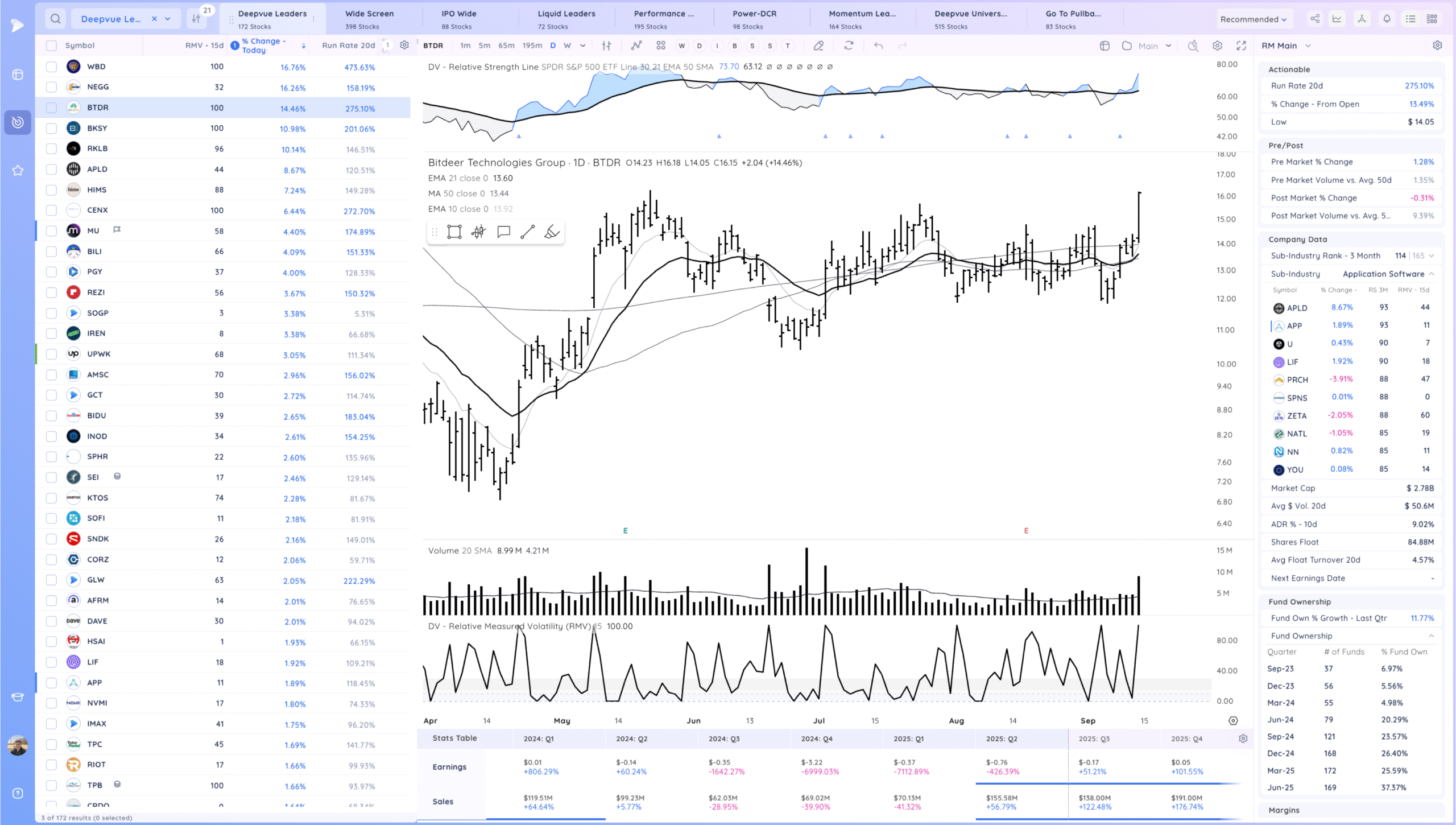Open watchlist column settings gear

coord(404,45)
